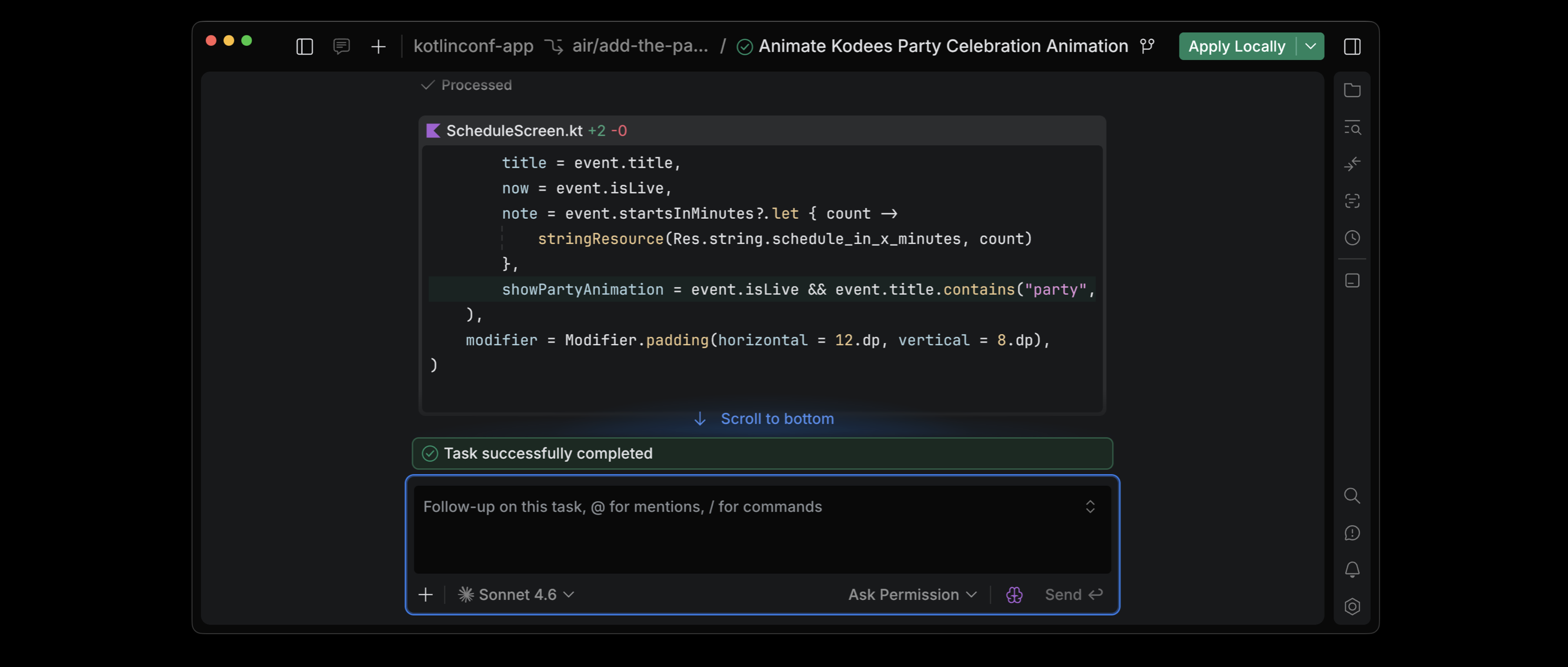Screen dimensions: 1568x667
Task: Select the air/add-the-pa... branch breadcrumb
Action: 640,46
